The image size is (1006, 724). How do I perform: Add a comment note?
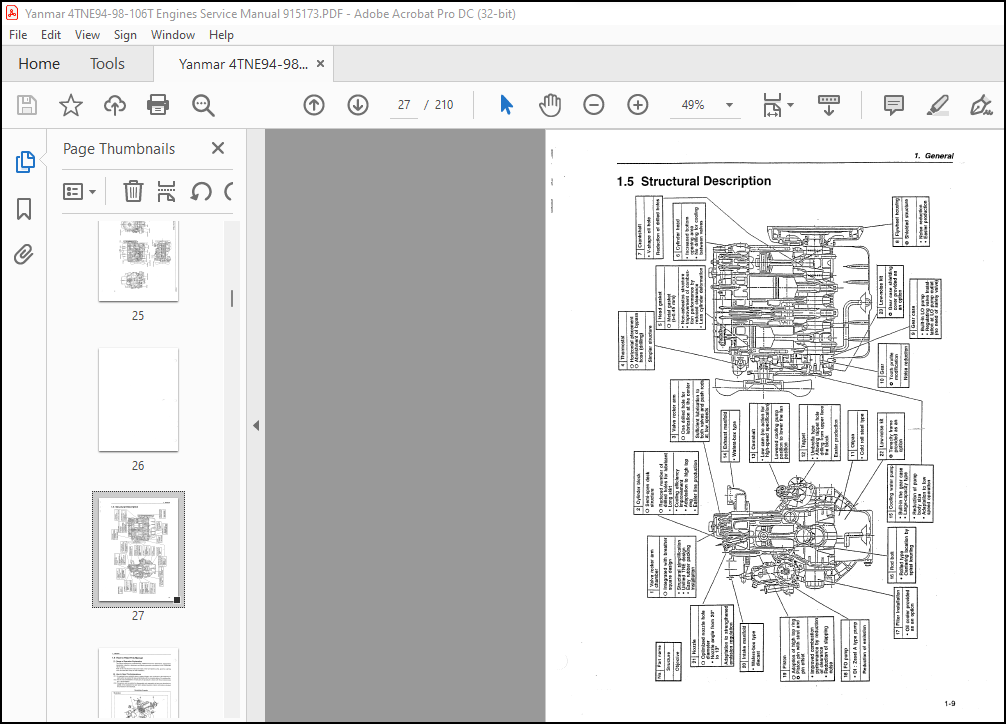(894, 105)
